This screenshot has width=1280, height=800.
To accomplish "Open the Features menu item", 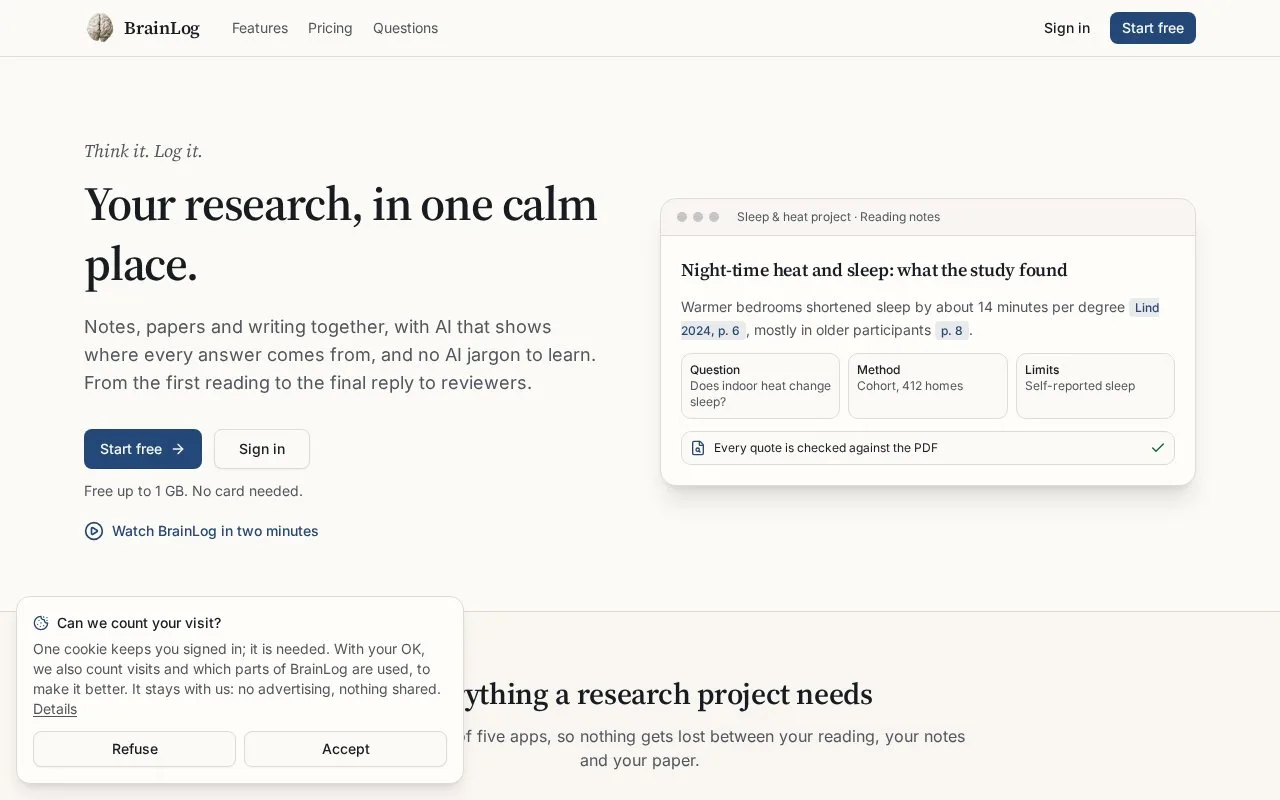I will [260, 28].
